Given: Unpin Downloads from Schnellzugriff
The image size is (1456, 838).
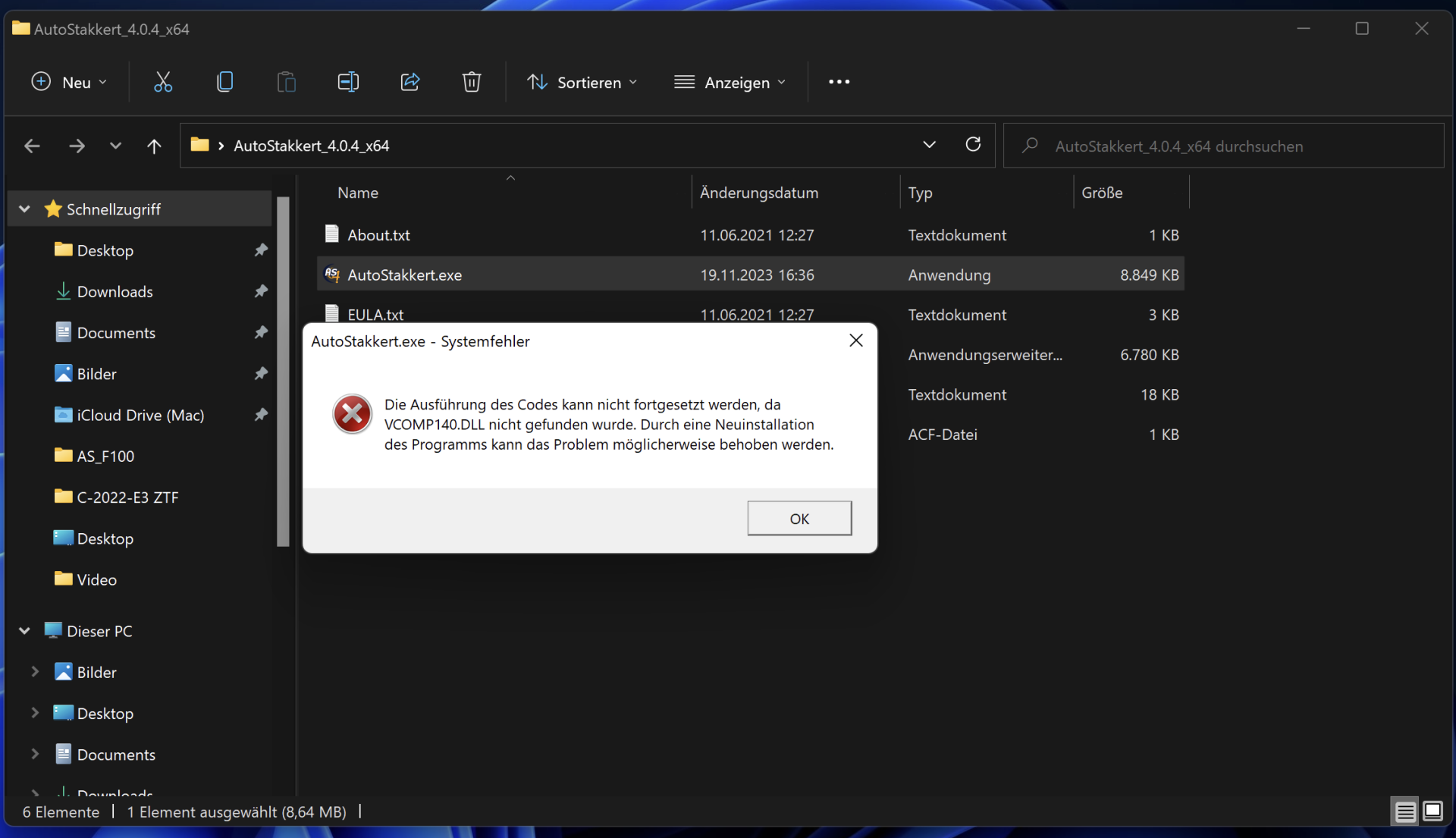Looking at the screenshot, I should (261, 291).
